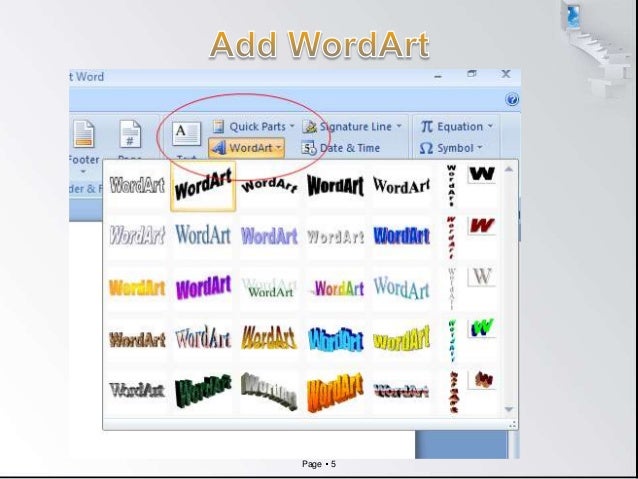Choose green reflected WordArt style
The height and width of the screenshot is (479, 638).
[269, 288]
